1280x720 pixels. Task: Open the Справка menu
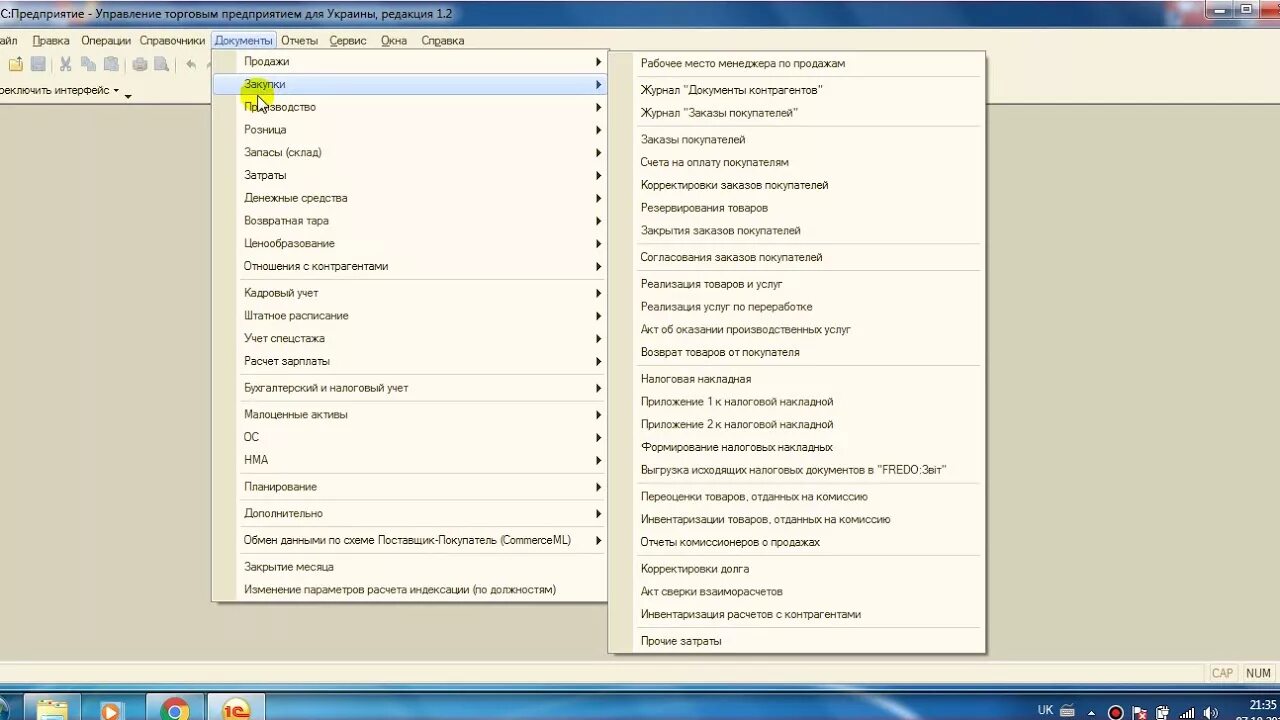click(x=443, y=41)
